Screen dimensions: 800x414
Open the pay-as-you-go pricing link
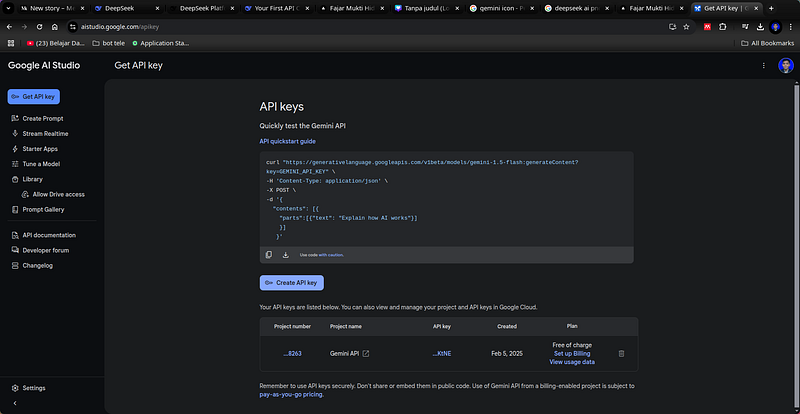[291, 394]
